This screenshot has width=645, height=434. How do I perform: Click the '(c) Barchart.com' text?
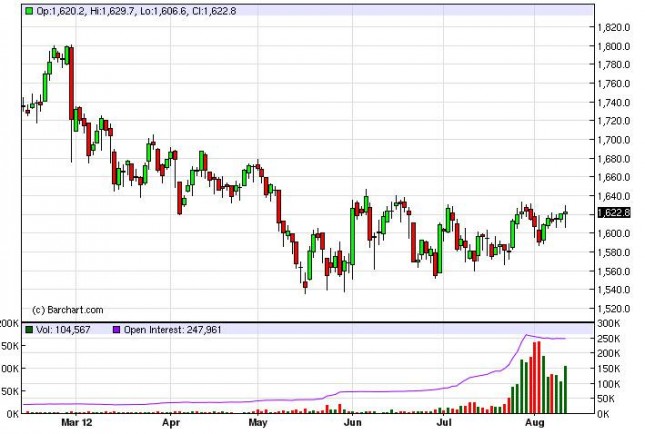coord(67,310)
